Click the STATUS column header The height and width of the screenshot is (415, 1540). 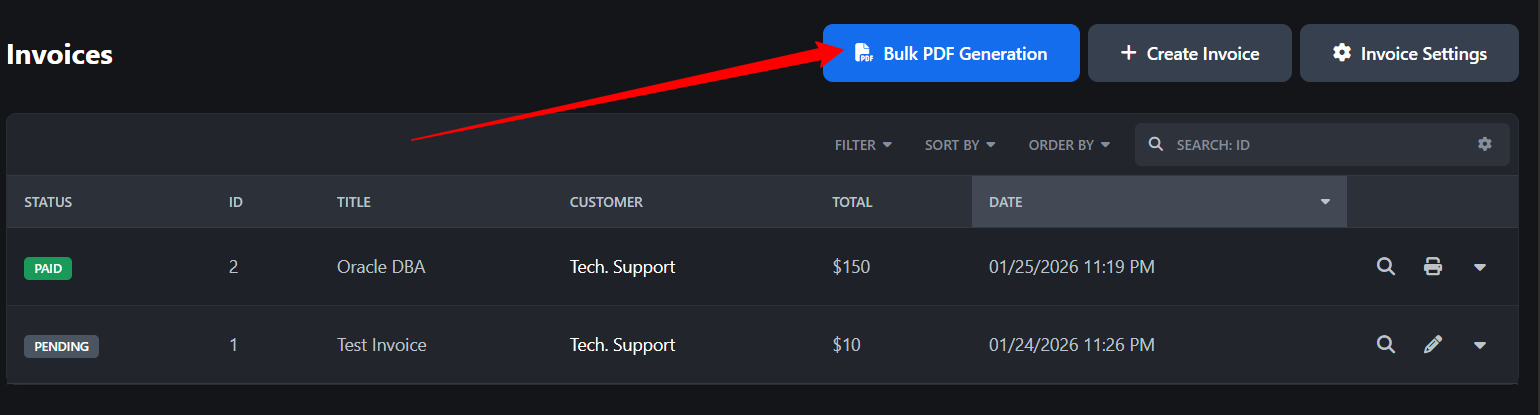48,202
